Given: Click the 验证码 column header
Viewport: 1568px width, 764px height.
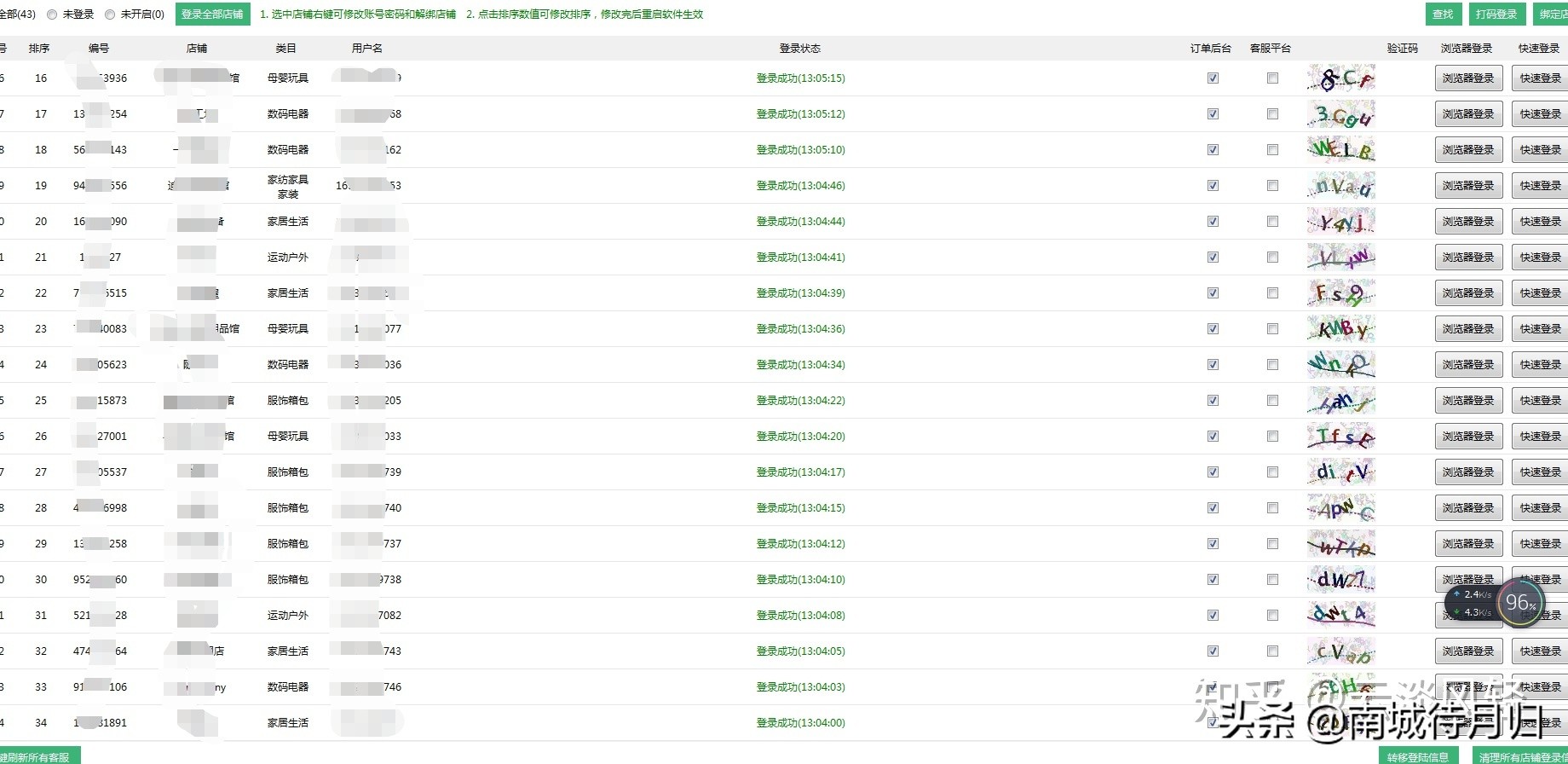Looking at the screenshot, I should point(1403,49).
